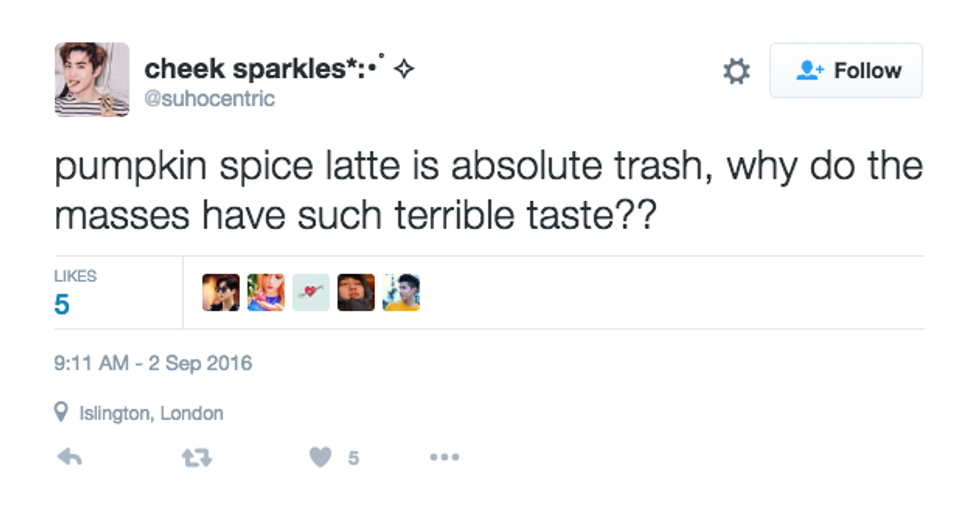980x519 pixels.
Task: Like the tweet with the heart icon
Action: click(x=320, y=457)
